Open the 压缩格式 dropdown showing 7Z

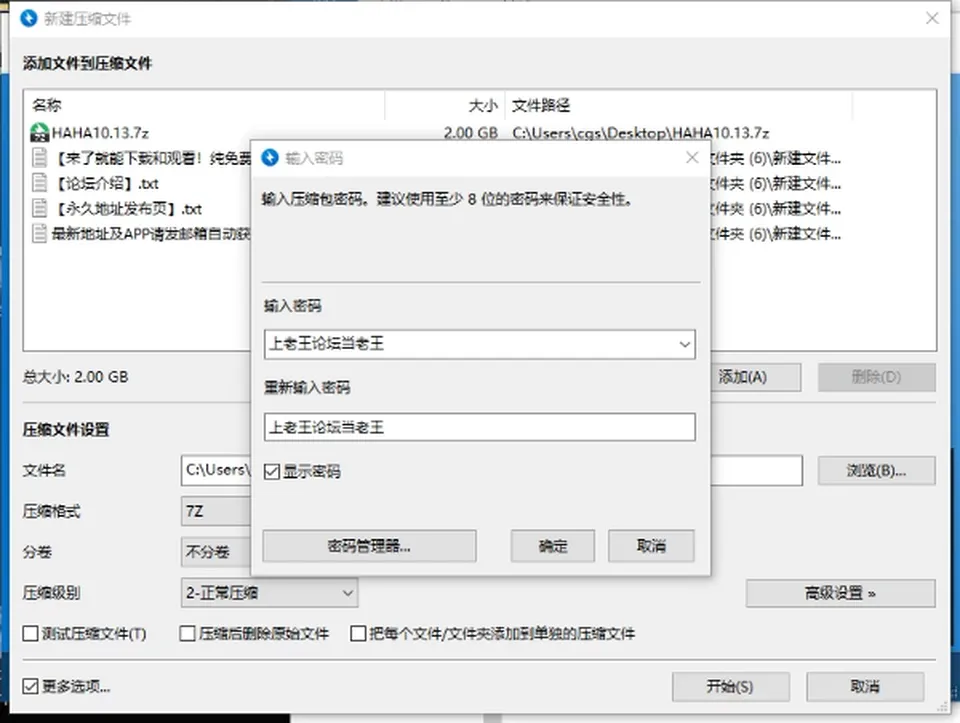216,511
